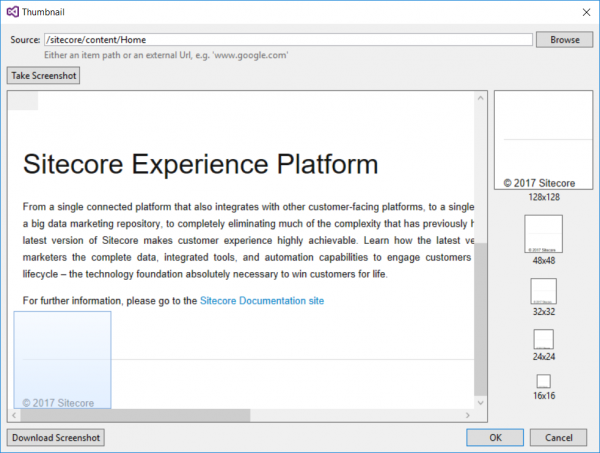Close the Thumbnail dialog

(586, 12)
